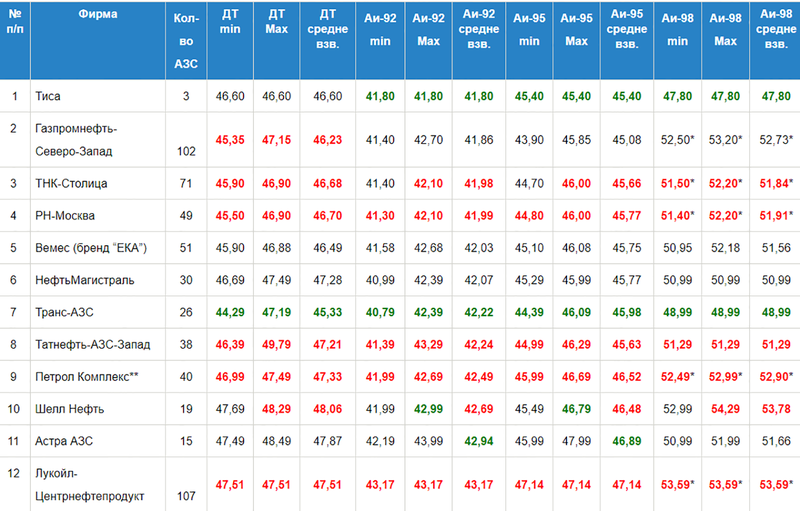800x511 pixels.
Task: Select firm name 'Лукойл-Центрнефтепродукт'
Action: click(90, 484)
